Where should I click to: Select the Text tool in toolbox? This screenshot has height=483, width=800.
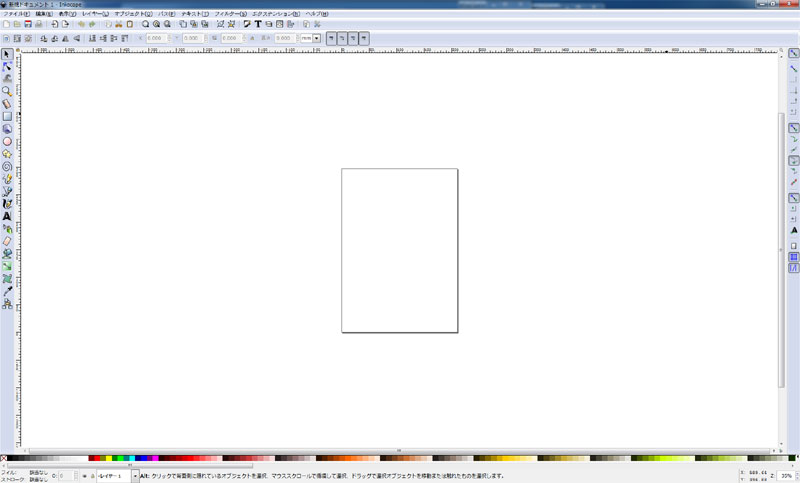point(7,216)
